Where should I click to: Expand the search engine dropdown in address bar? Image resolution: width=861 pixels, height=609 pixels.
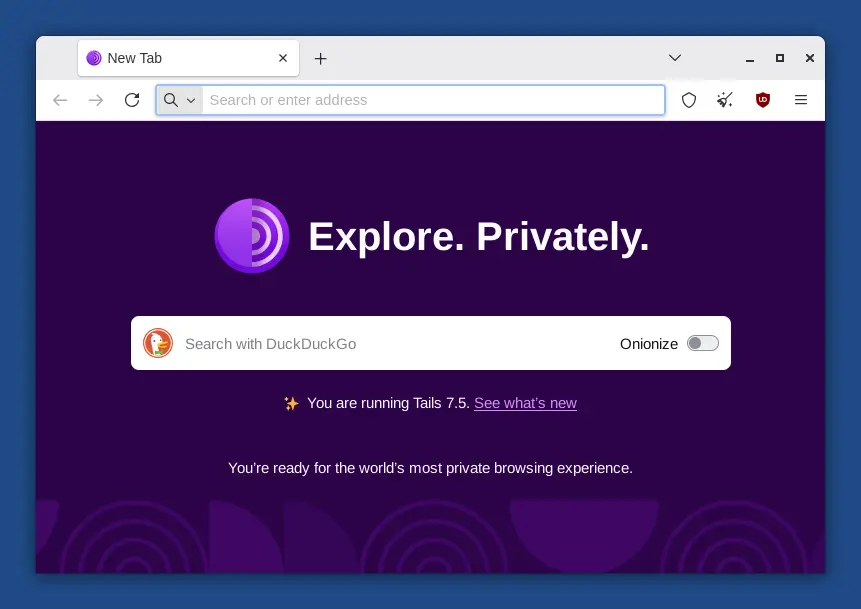(x=191, y=100)
